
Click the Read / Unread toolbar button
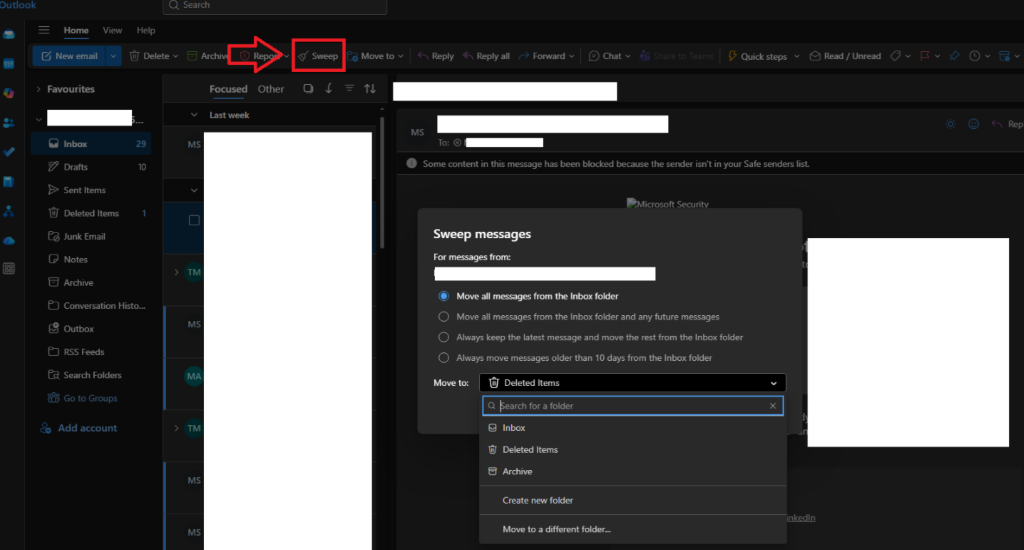(845, 56)
